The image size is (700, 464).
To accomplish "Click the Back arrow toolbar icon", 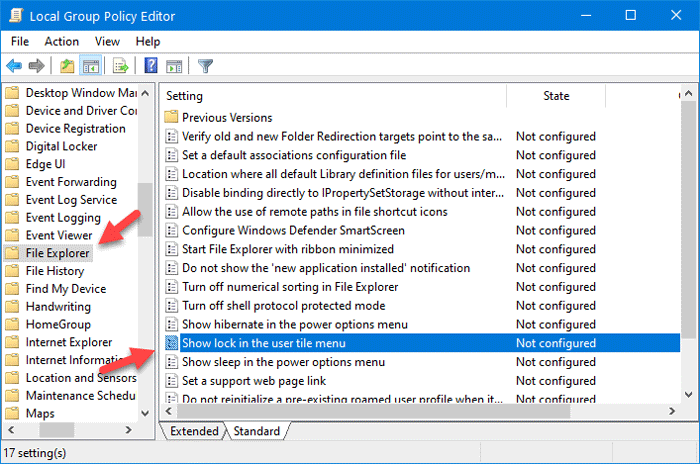I will [x=15, y=67].
